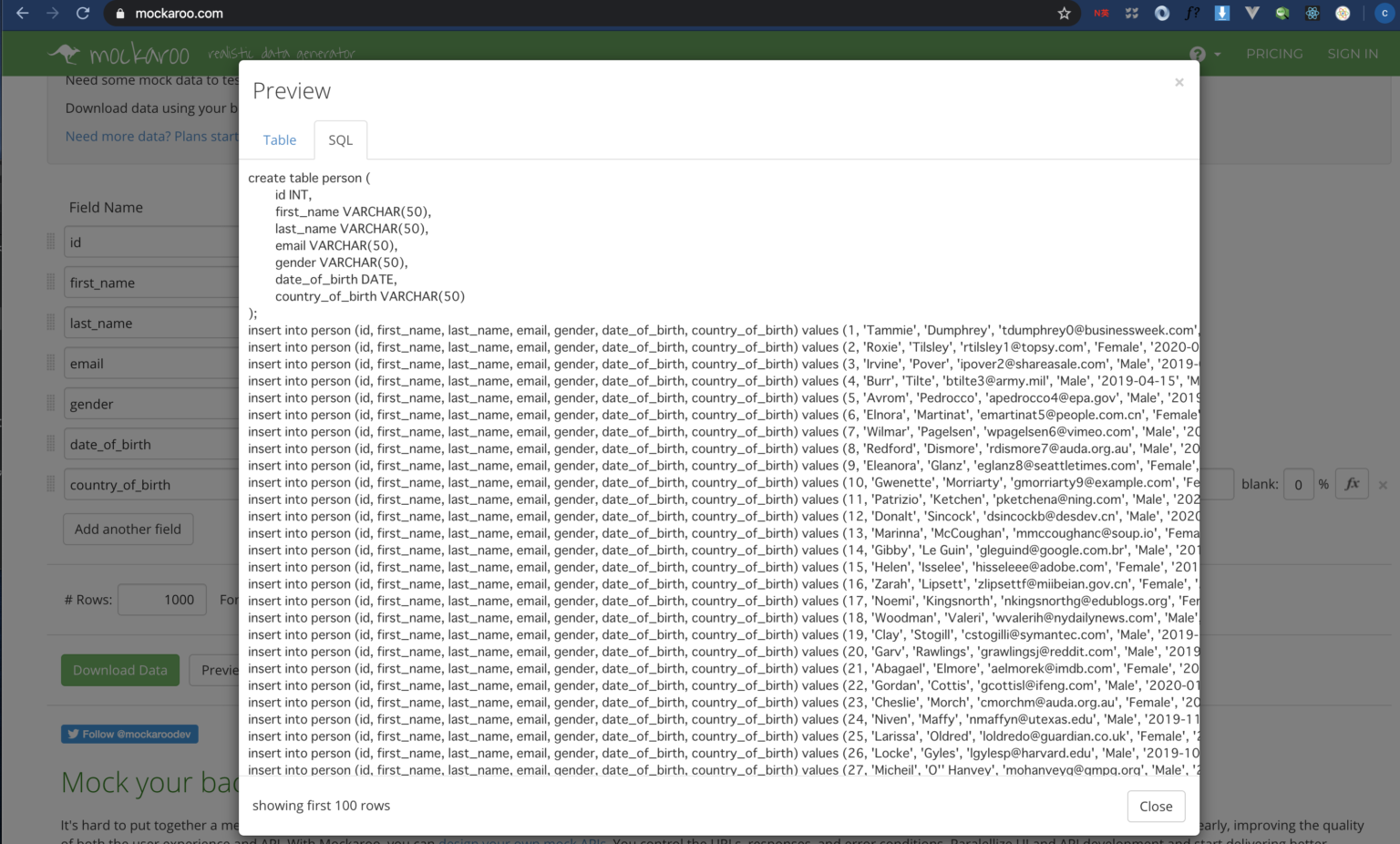
Task: Close the Preview dialog with Close button
Action: [x=1155, y=806]
